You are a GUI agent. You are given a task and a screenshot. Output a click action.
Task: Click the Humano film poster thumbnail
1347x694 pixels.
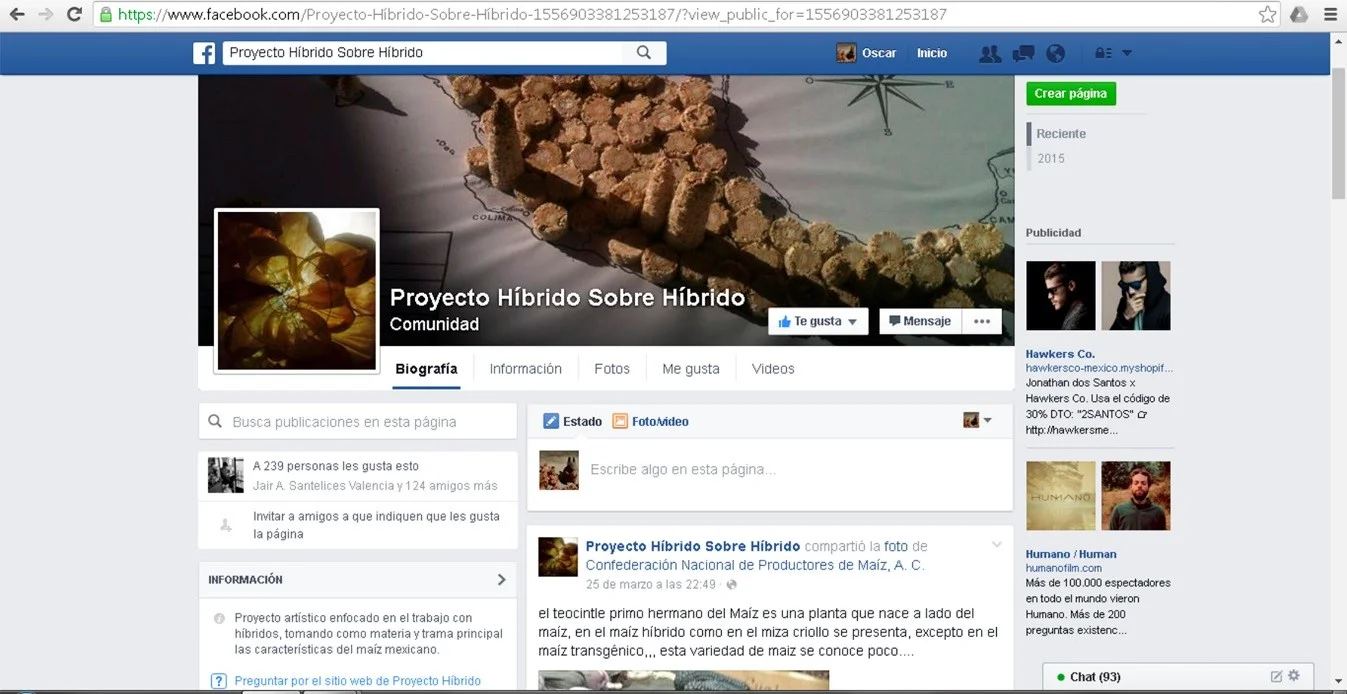pyautogui.click(x=1060, y=496)
